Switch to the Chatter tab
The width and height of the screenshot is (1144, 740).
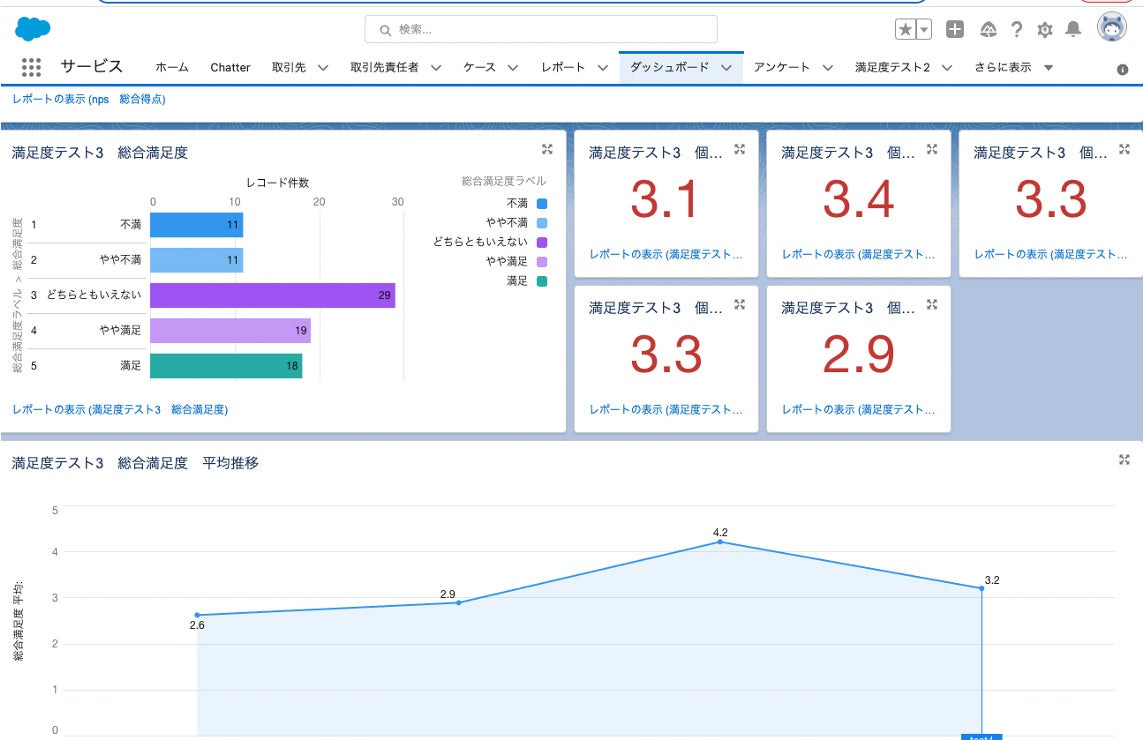pyautogui.click(x=230, y=68)
